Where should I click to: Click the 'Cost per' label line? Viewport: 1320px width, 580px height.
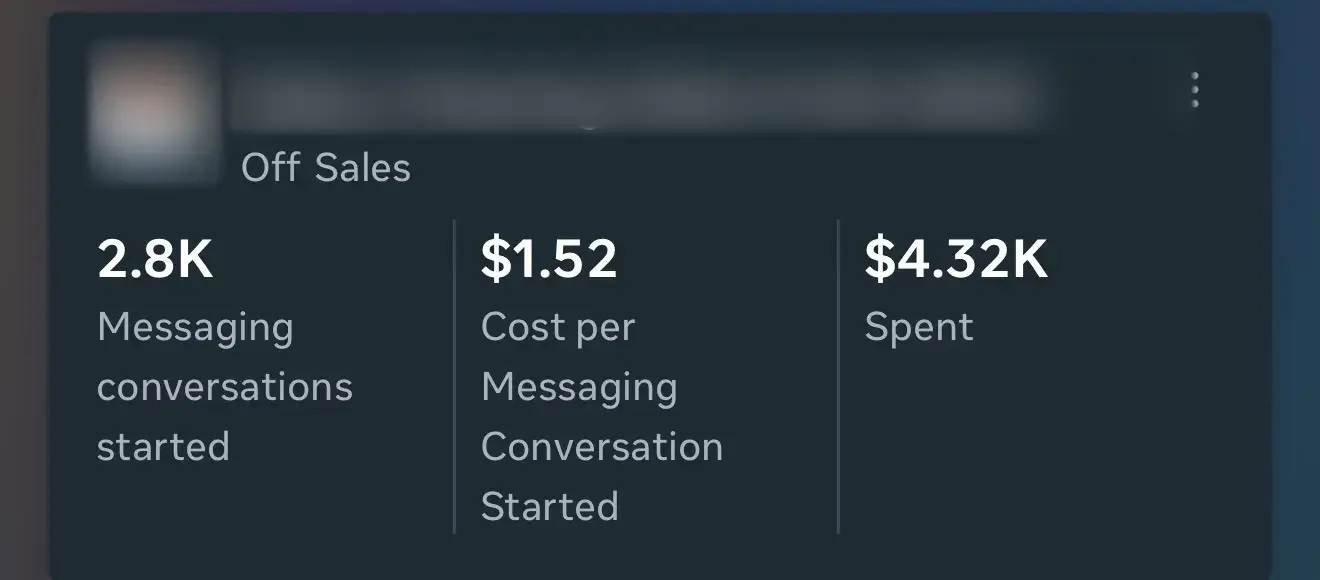click(558, 329)
